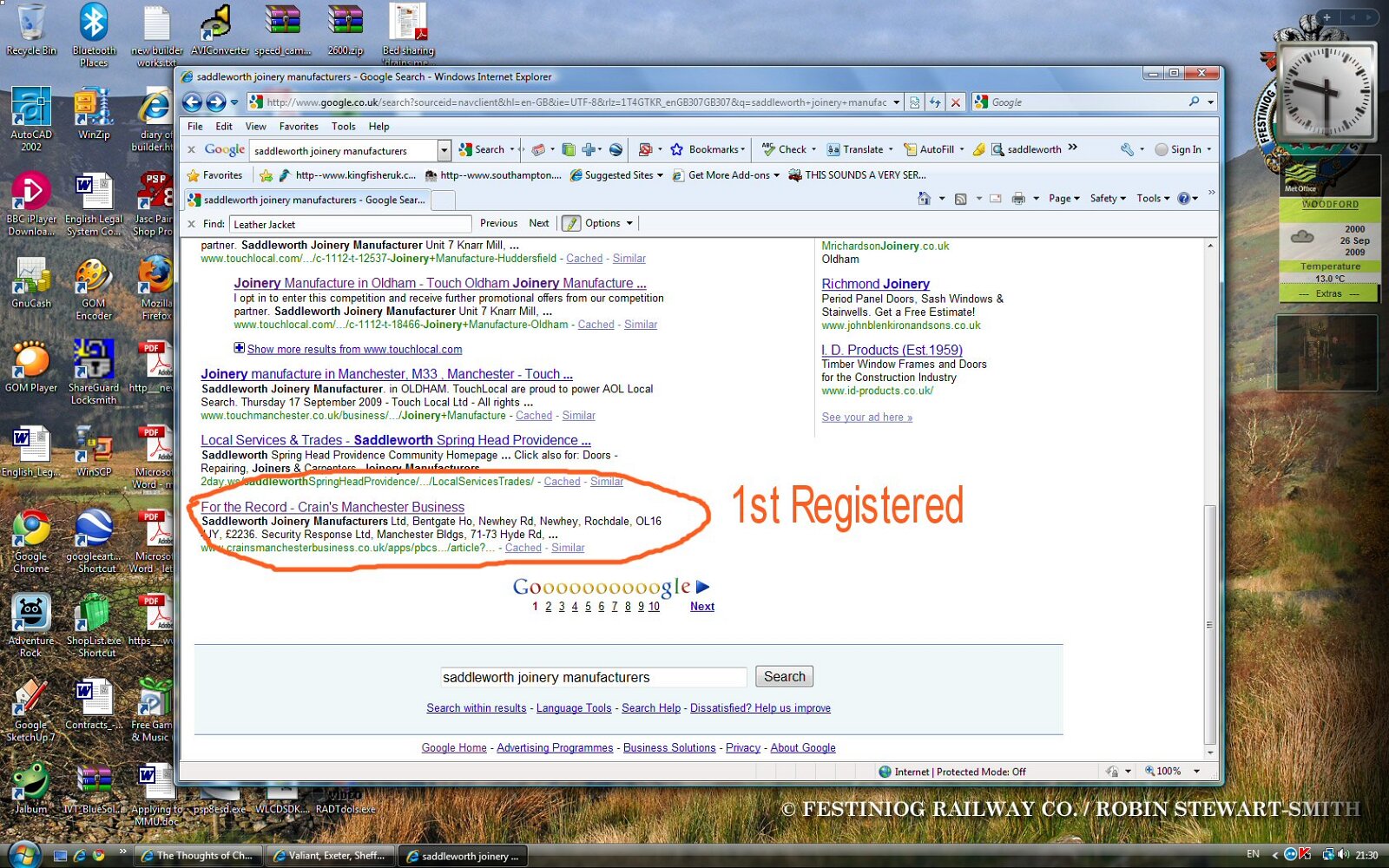This screenshot has height=868, width=1389.
Task: Open the Home page icon
Action: coord(924,199)
